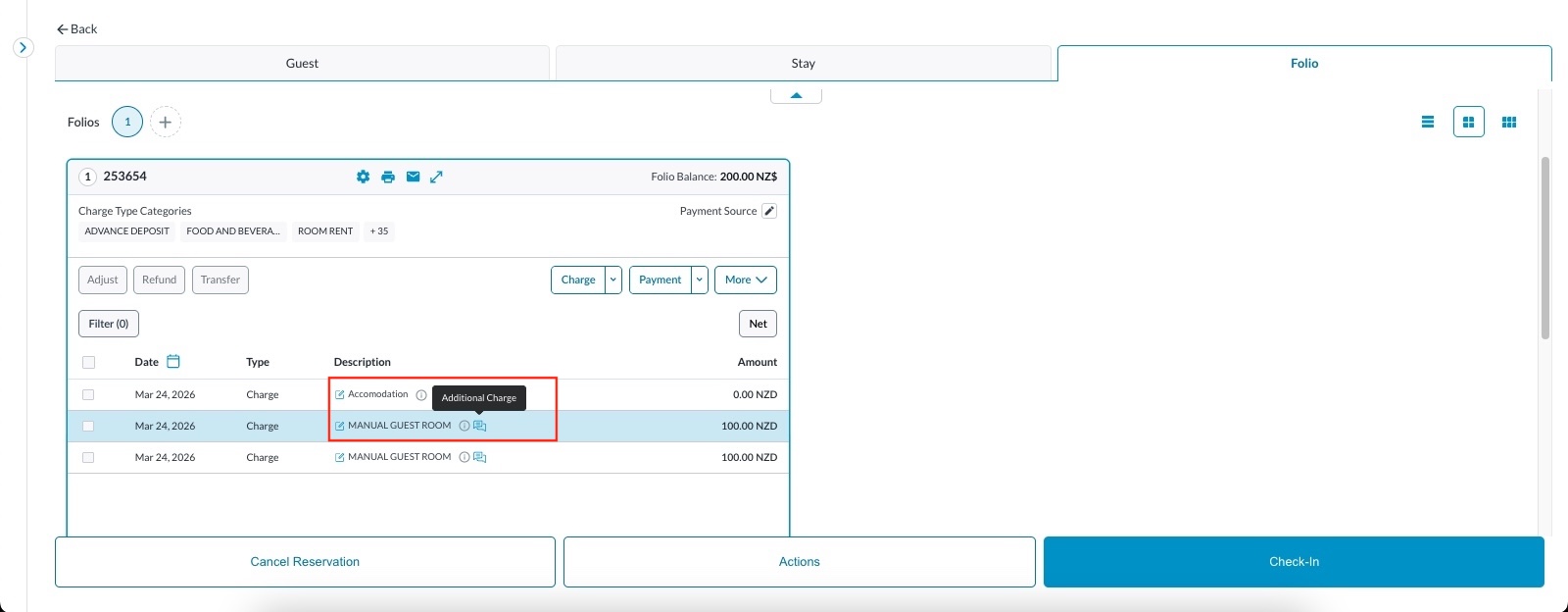The image size is (1568, 612).
Task: Open the Payment dropdown arrow
Action: (700, 280)
